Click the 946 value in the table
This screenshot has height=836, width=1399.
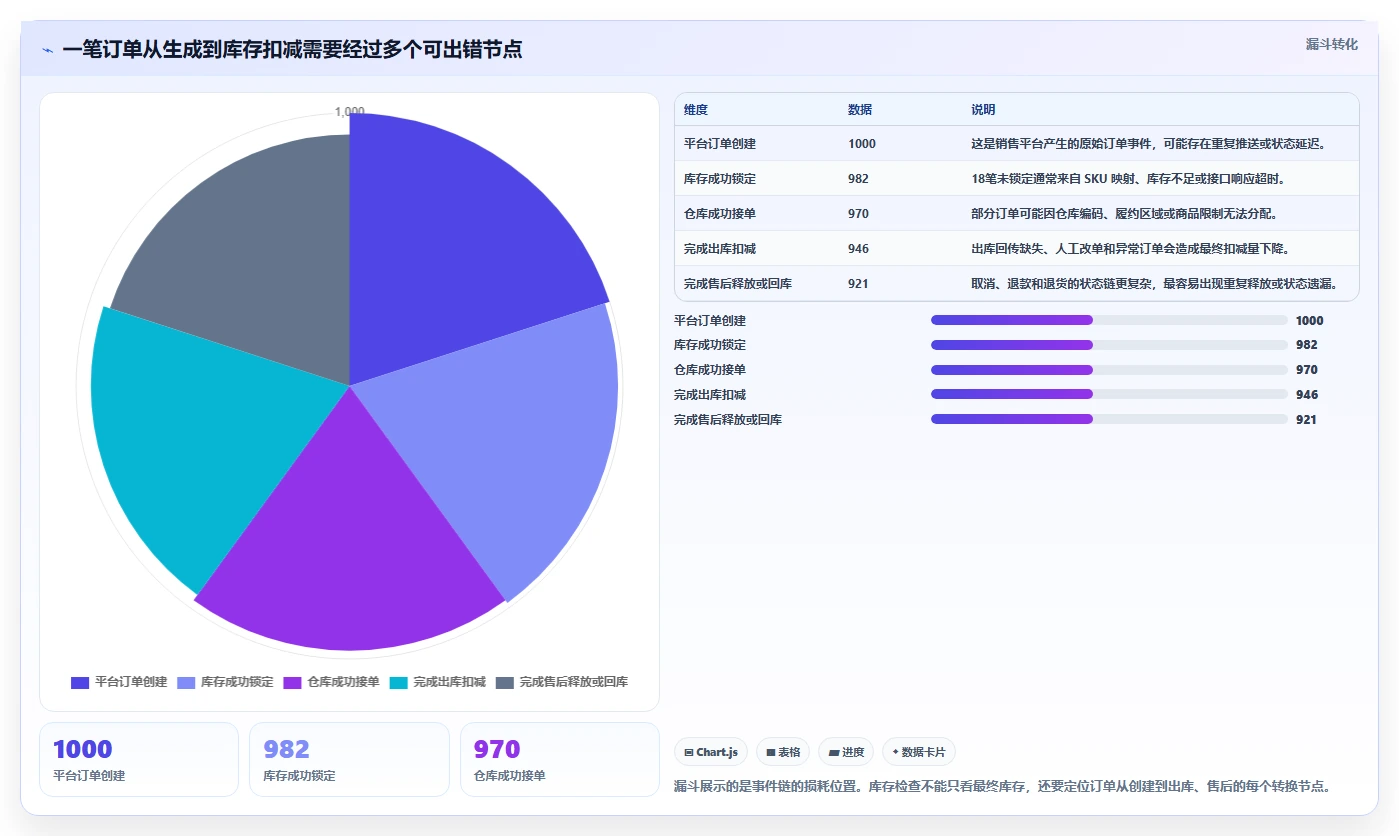[858, 249]
